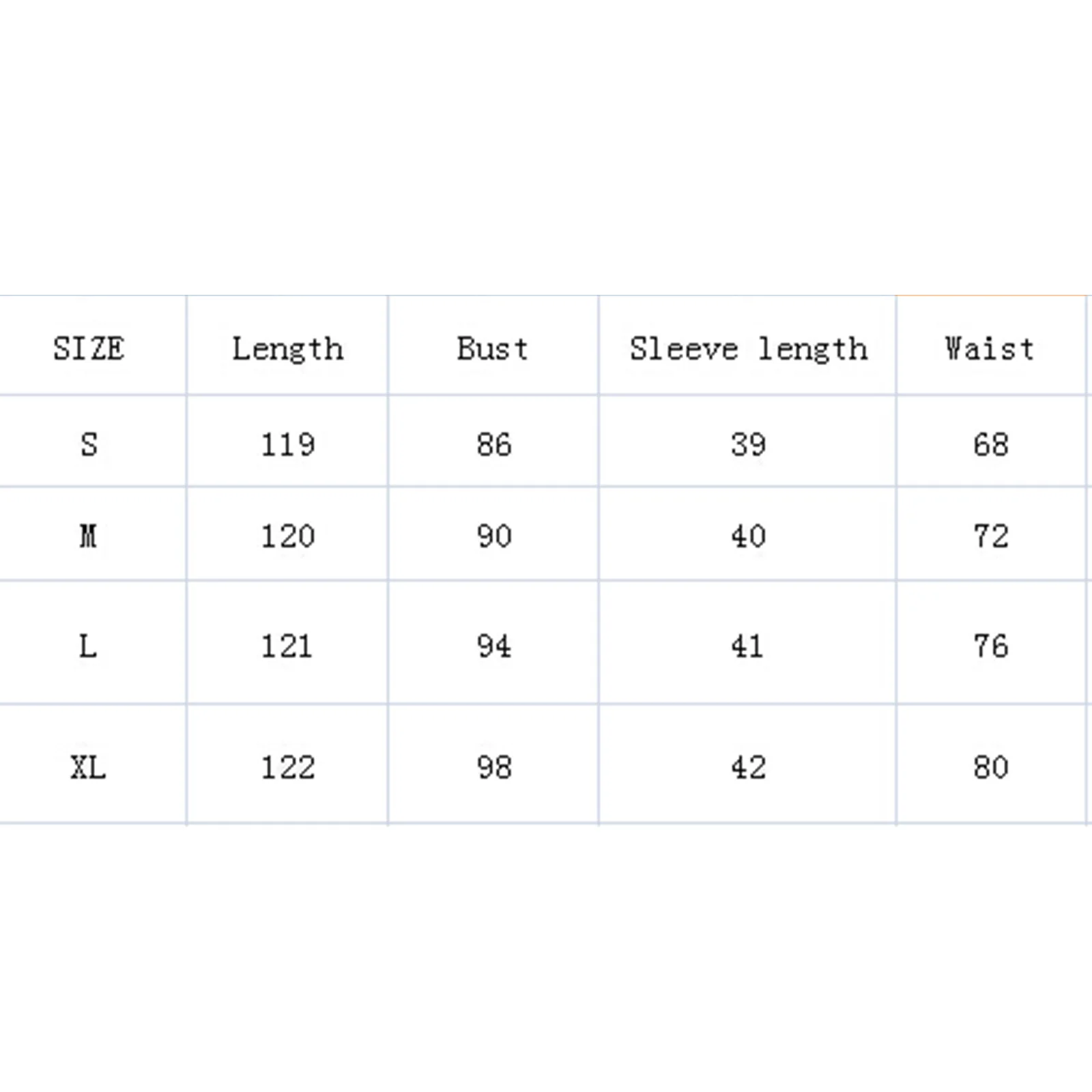Click the size XL row label
The height and width of the screenshot is (1092, 1092).
[x=89, y=768]
